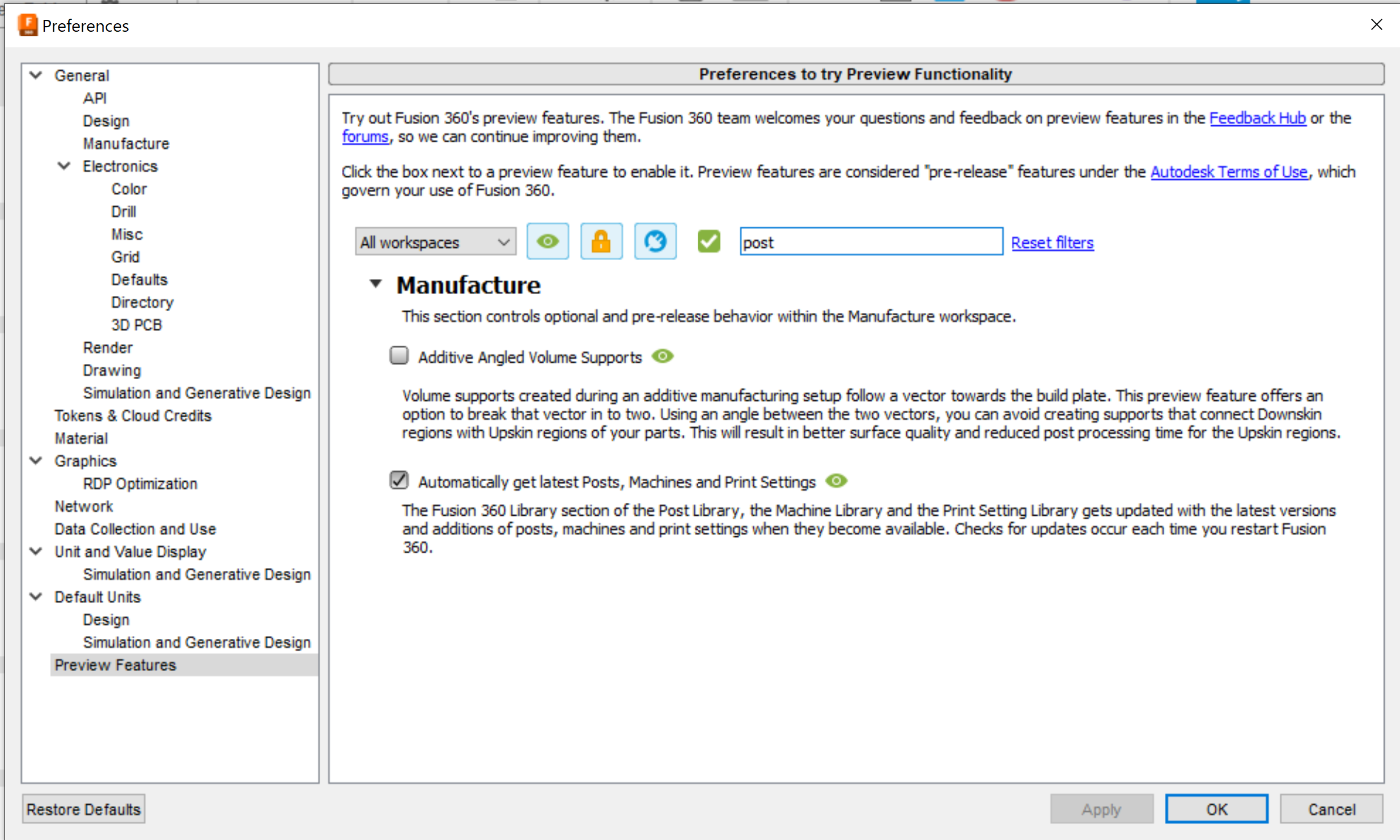Collapse the Manufacture section triangle
Screen dimensions: 1400x840
click(x=375, y=283)
